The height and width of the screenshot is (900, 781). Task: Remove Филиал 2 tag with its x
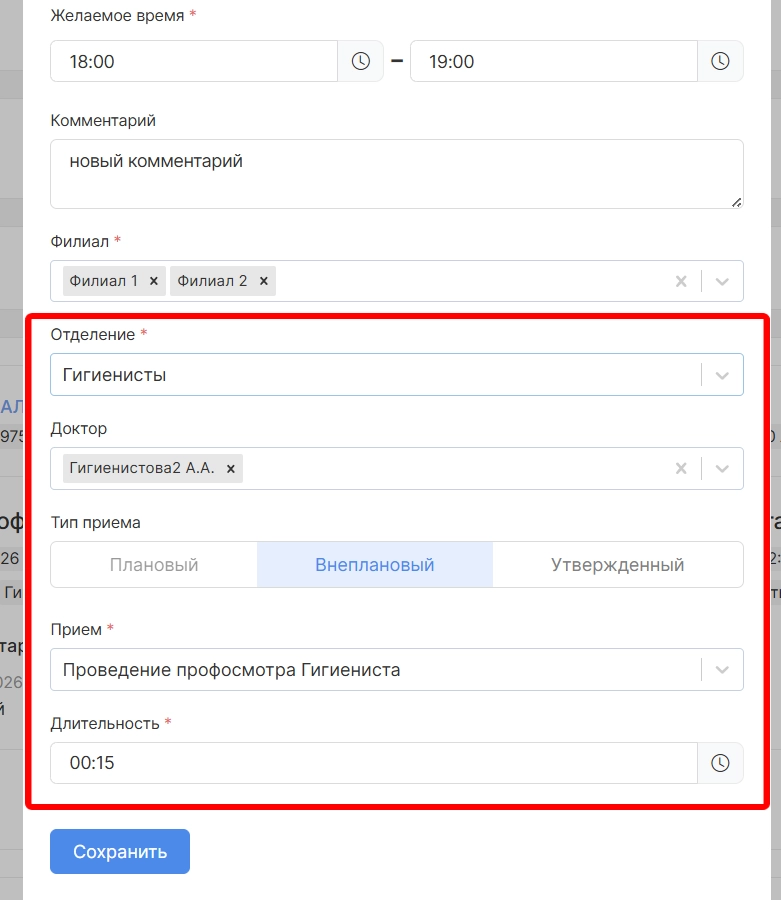point(264,281)
